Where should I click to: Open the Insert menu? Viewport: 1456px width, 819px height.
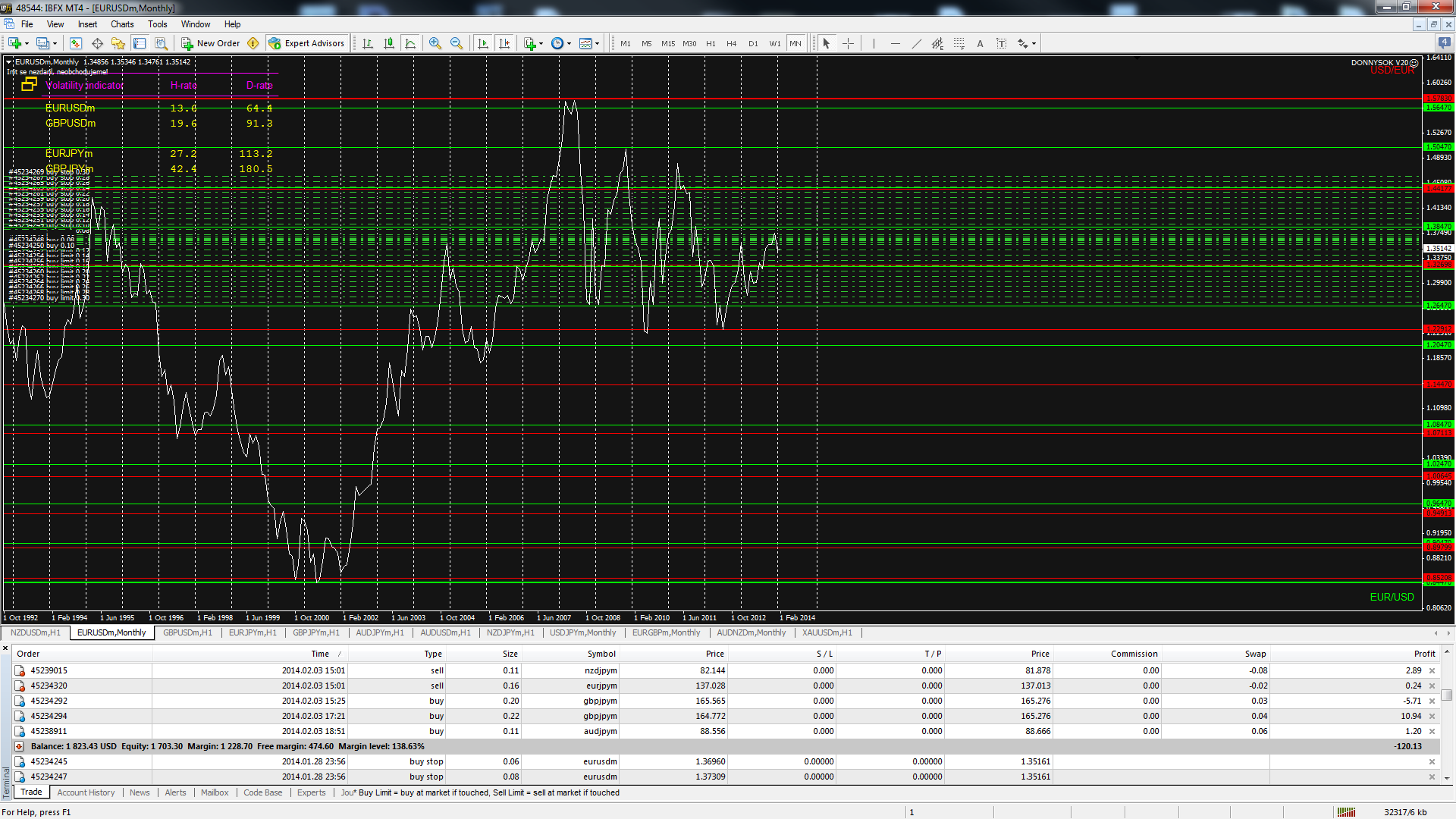click(87, 24)
